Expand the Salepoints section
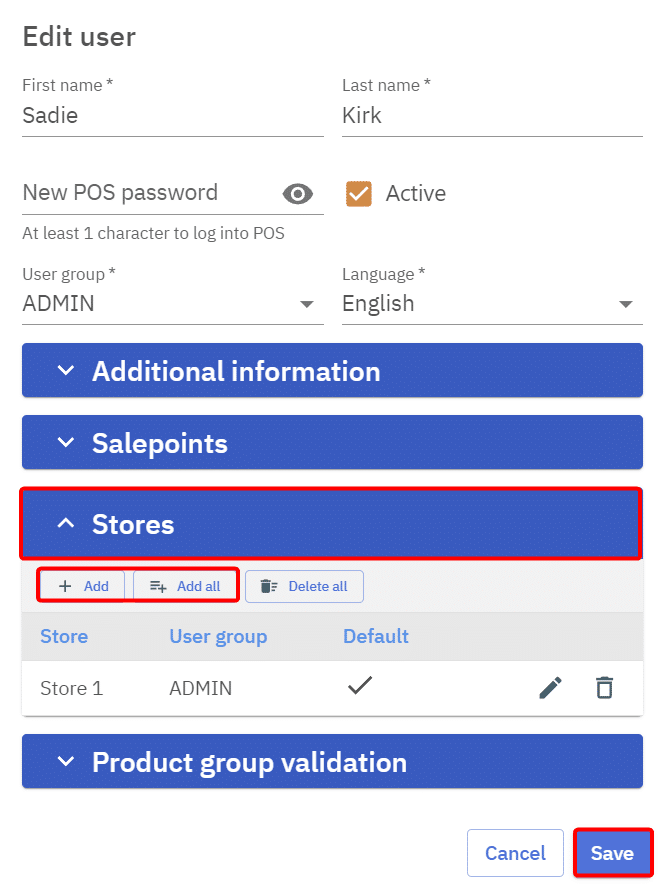 pyautogui.click(x=332, y=443)
